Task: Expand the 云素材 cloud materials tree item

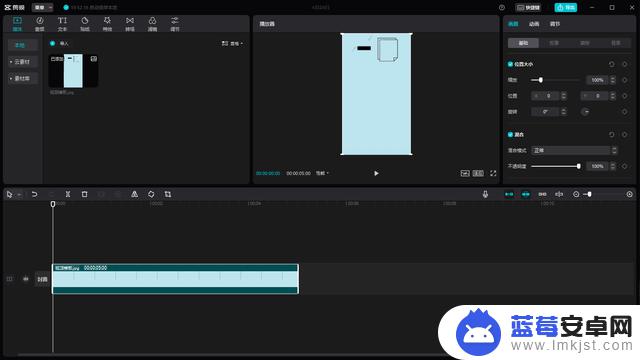Action: click(x=22, y=62)
